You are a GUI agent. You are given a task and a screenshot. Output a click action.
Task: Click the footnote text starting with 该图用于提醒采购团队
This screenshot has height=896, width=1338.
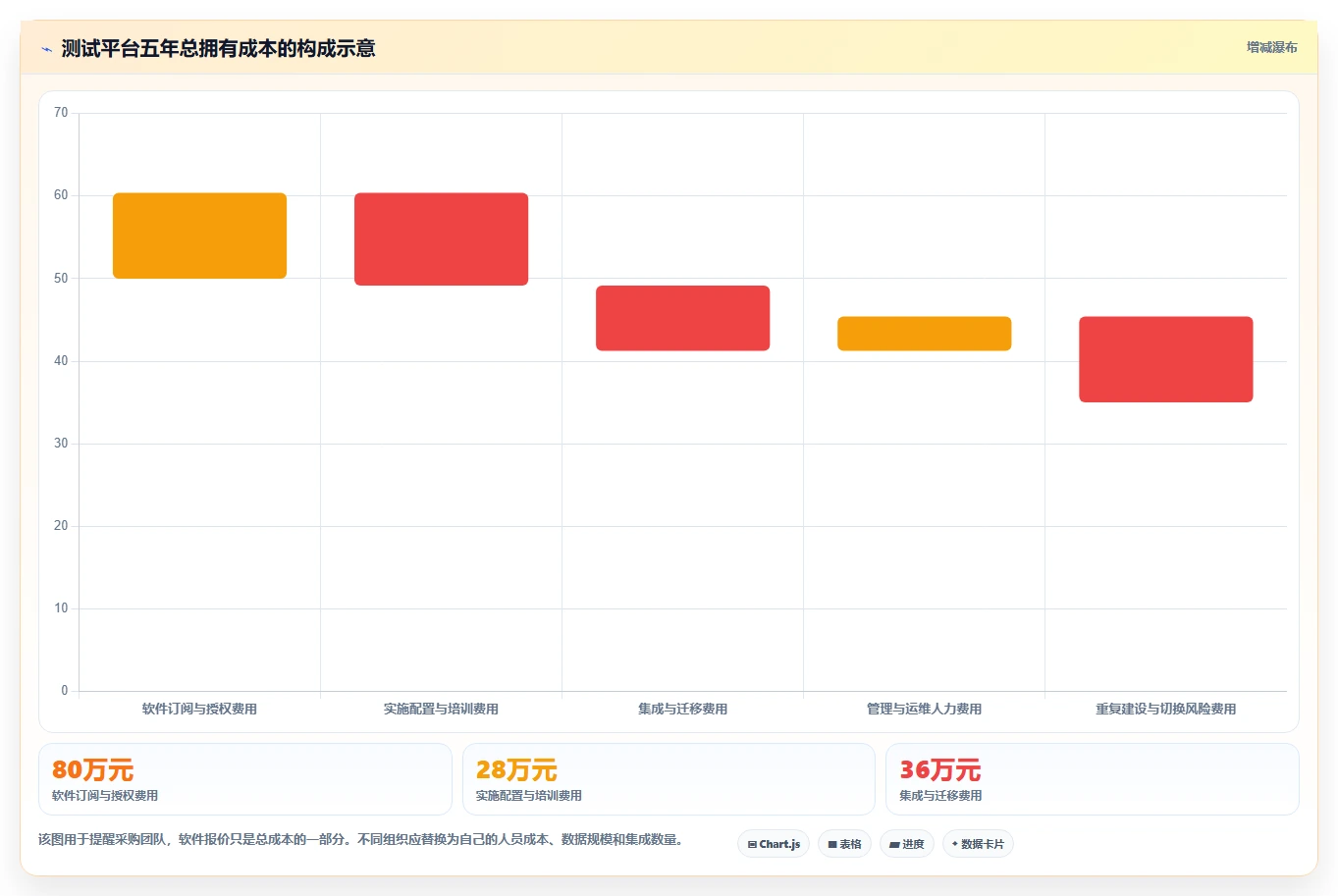click(361, 840)
